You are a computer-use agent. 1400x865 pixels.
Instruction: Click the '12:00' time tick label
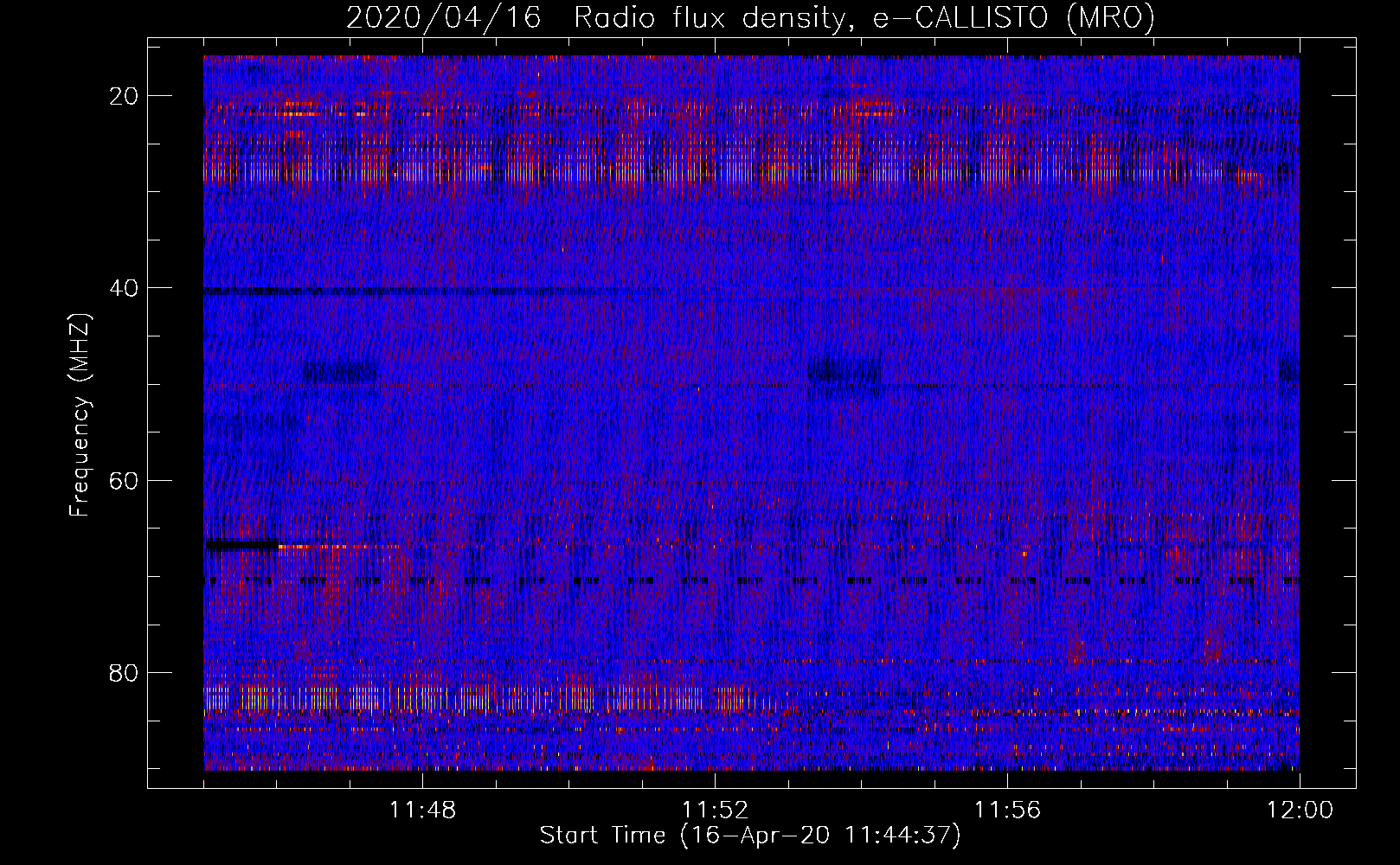[1300, 811]
